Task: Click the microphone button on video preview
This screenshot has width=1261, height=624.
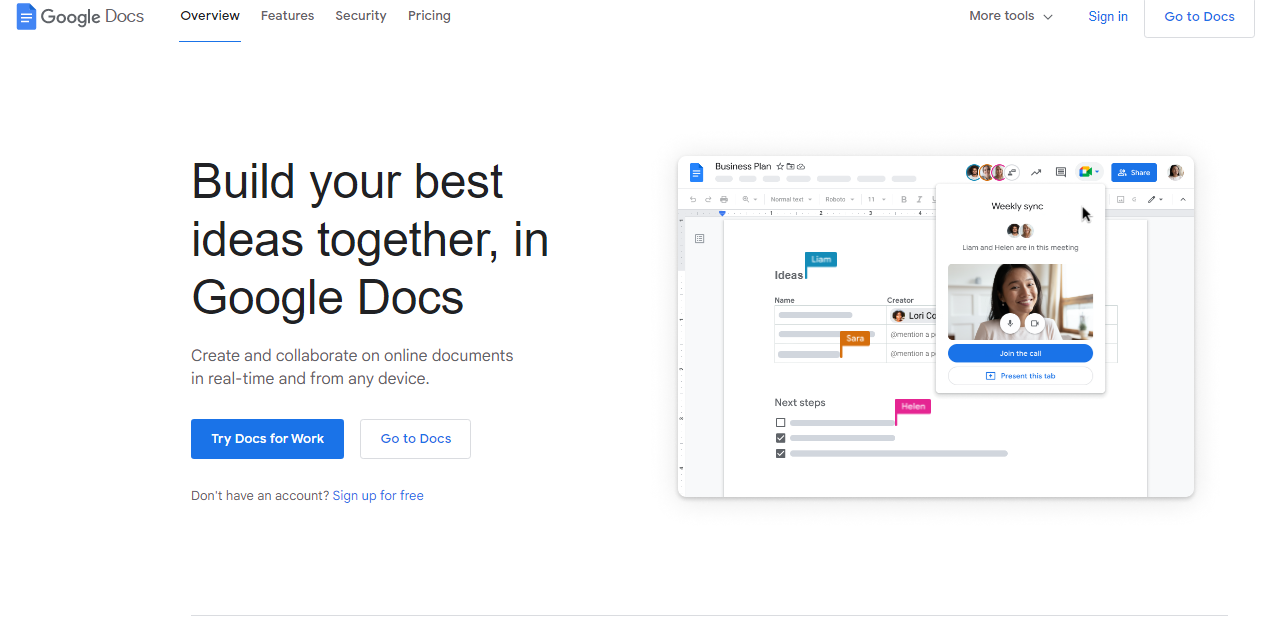Action: (1010, 323)
